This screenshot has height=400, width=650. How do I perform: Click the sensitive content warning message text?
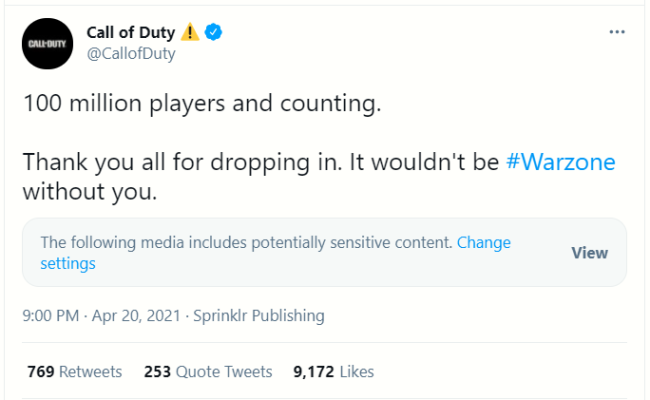pos(246,242)
